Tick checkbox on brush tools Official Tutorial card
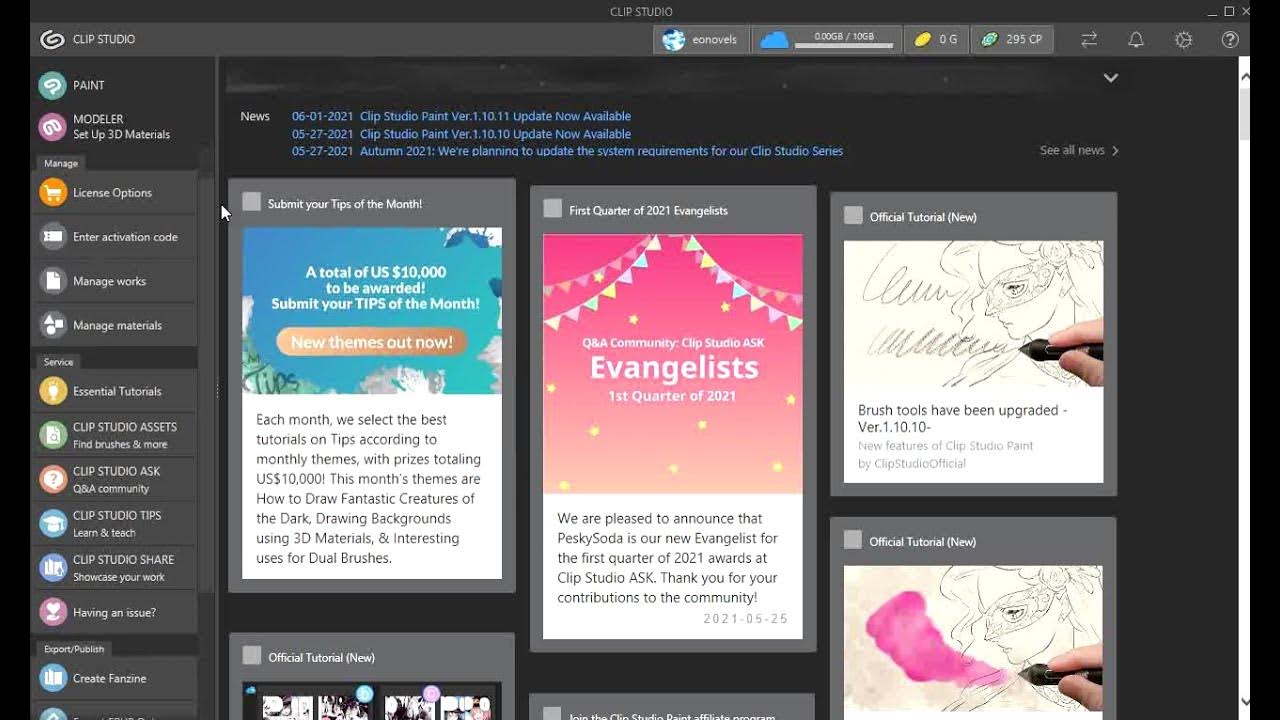The width and height of the screenshot is (1280, 720). (853, 215)
